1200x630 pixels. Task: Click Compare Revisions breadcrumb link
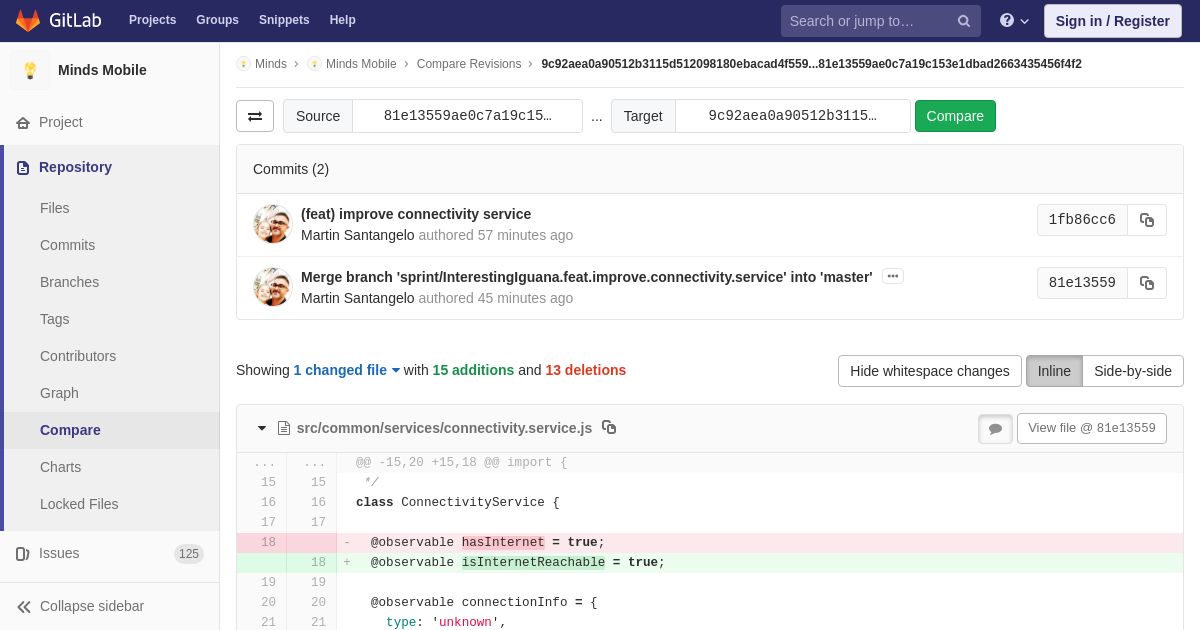(469, 64)
